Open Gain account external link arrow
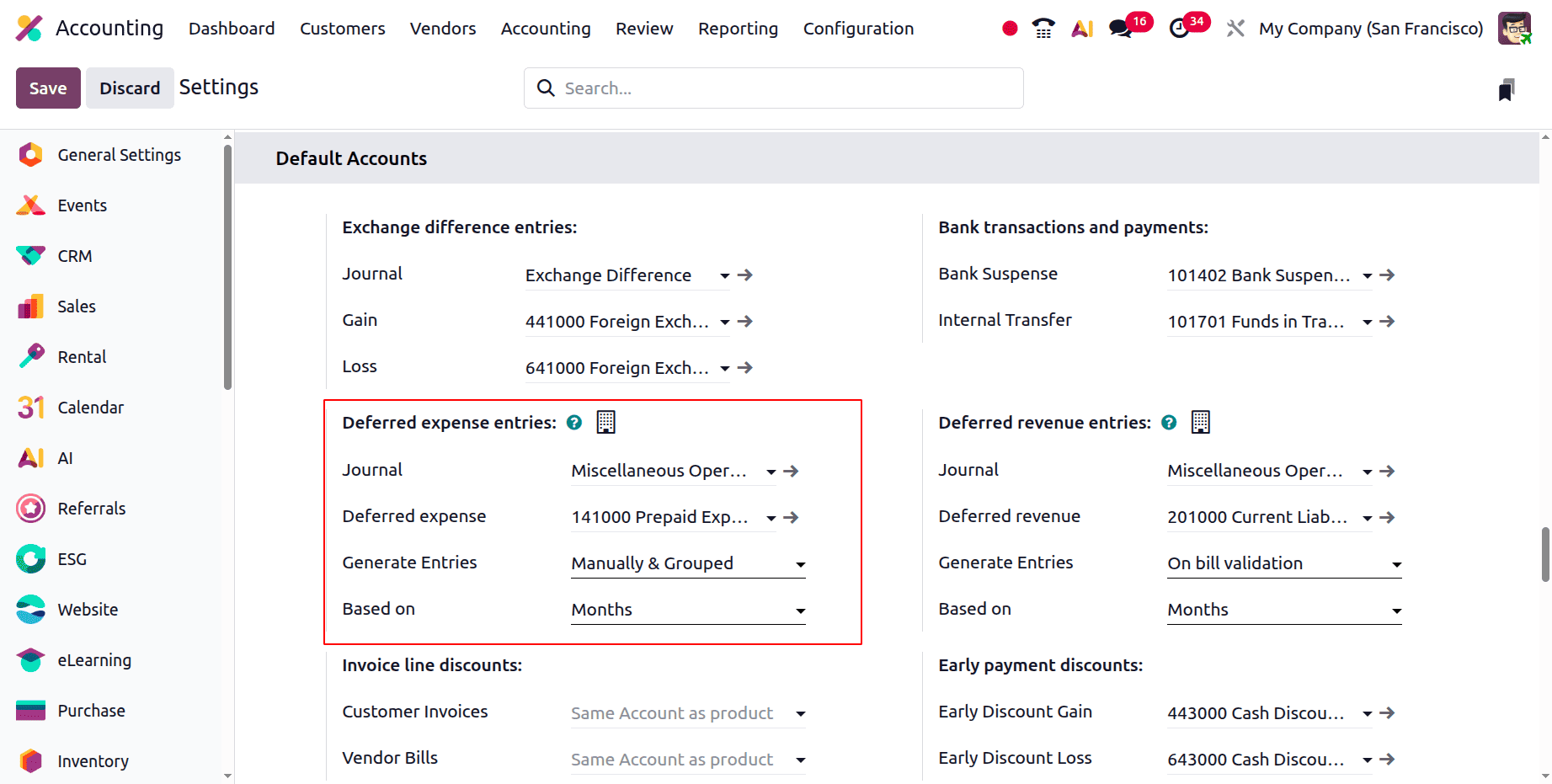This screenshot has width=1552, height=784. 745,322
